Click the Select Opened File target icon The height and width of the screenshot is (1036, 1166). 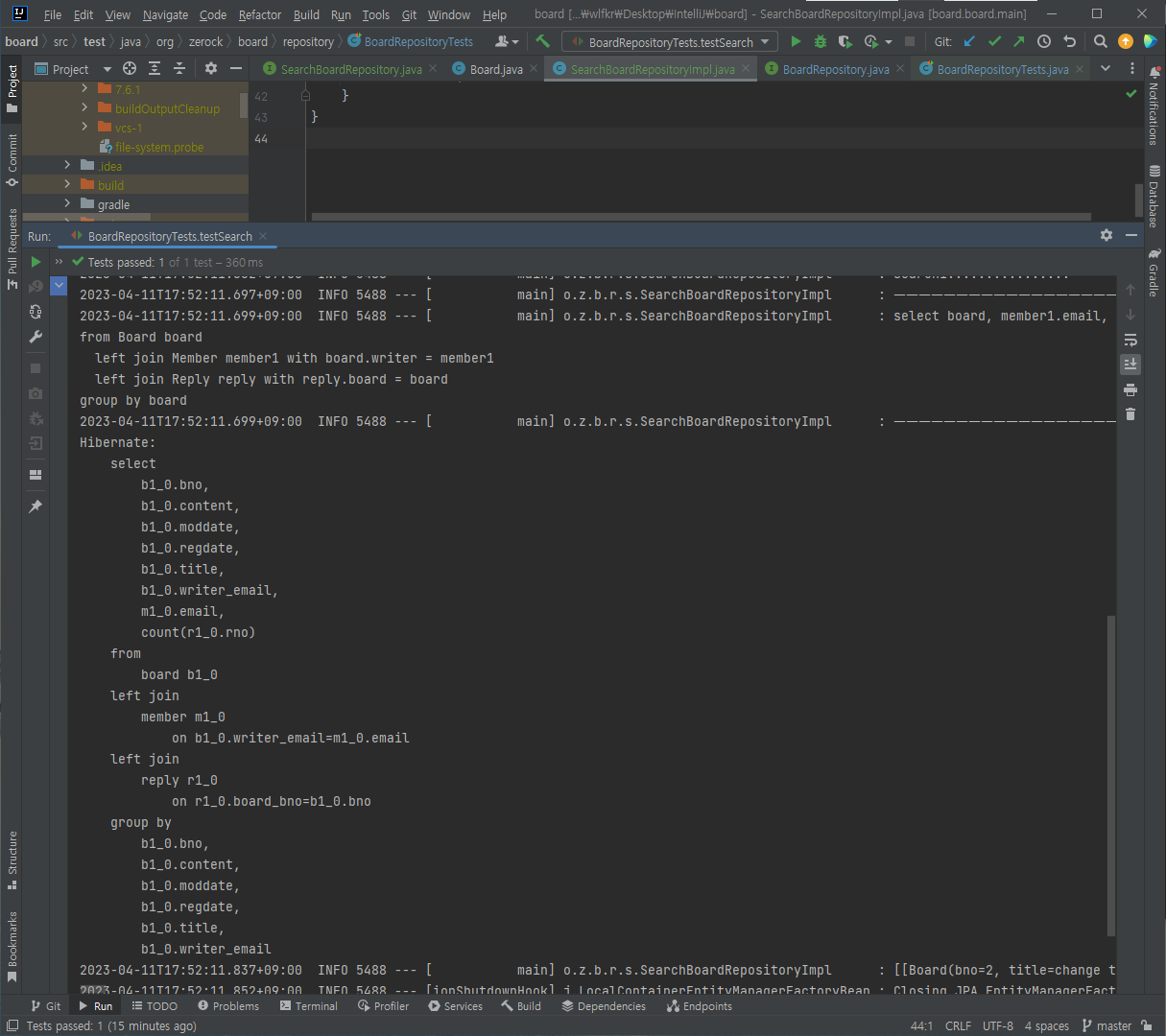[130, 69]
